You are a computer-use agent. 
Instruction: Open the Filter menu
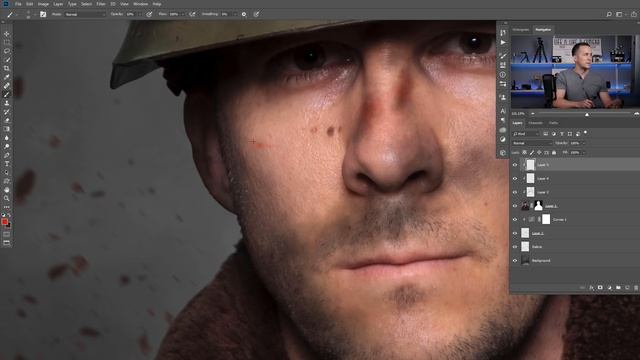101,4
